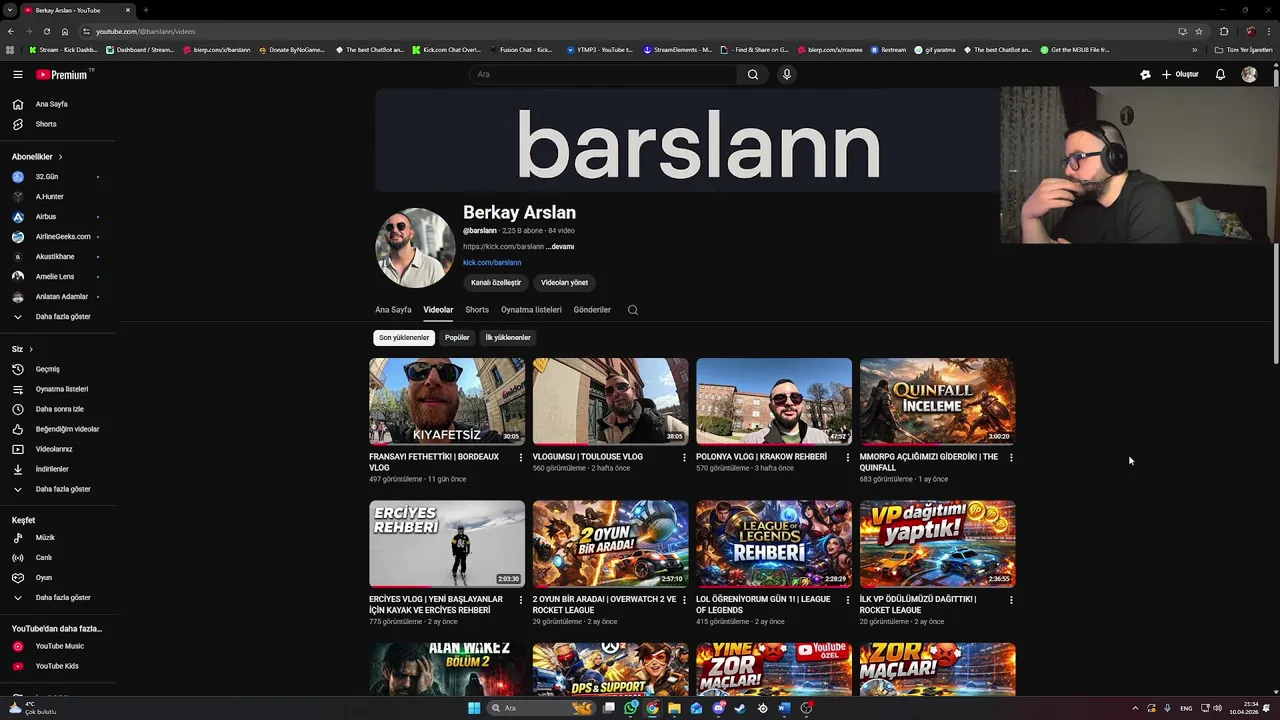Open Beğendiğim videolar in sidebar
The height and width of the screenshot is (720, 1280).
[57, 429]
